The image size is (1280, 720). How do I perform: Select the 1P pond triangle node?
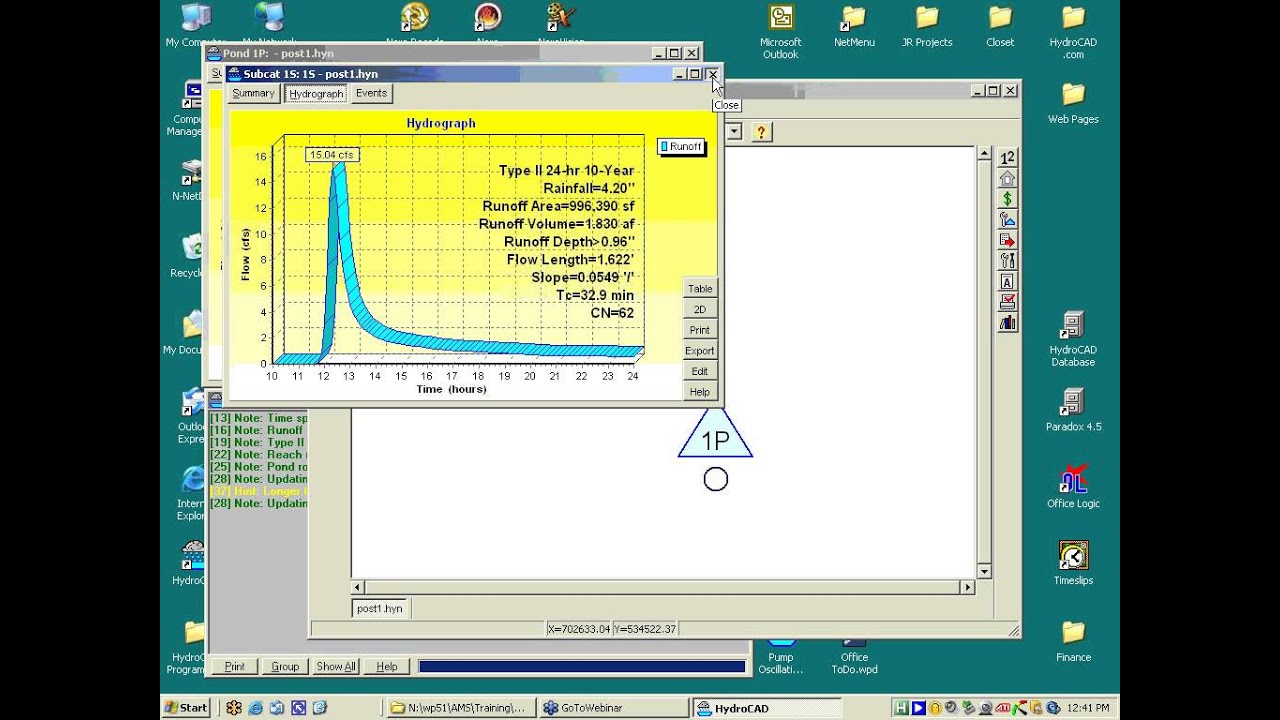click(x=715, y=434)
